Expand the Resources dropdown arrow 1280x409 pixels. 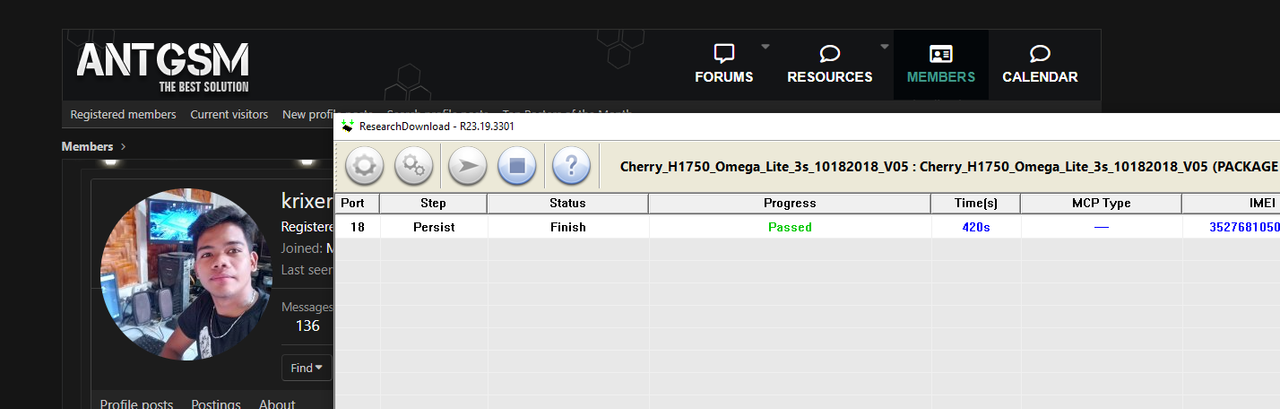(x=884, y=46)
